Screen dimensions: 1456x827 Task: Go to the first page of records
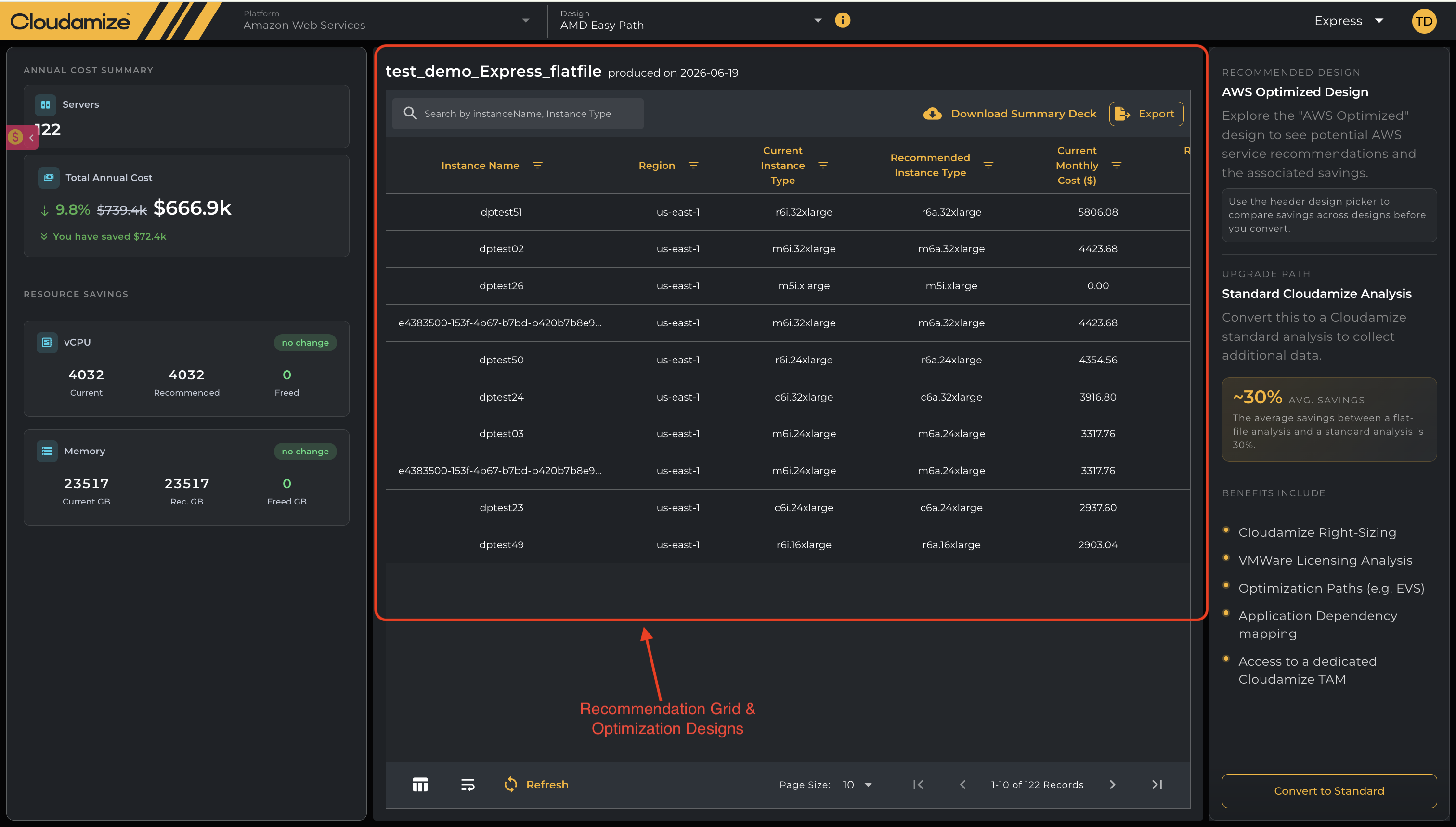(918, 785)
